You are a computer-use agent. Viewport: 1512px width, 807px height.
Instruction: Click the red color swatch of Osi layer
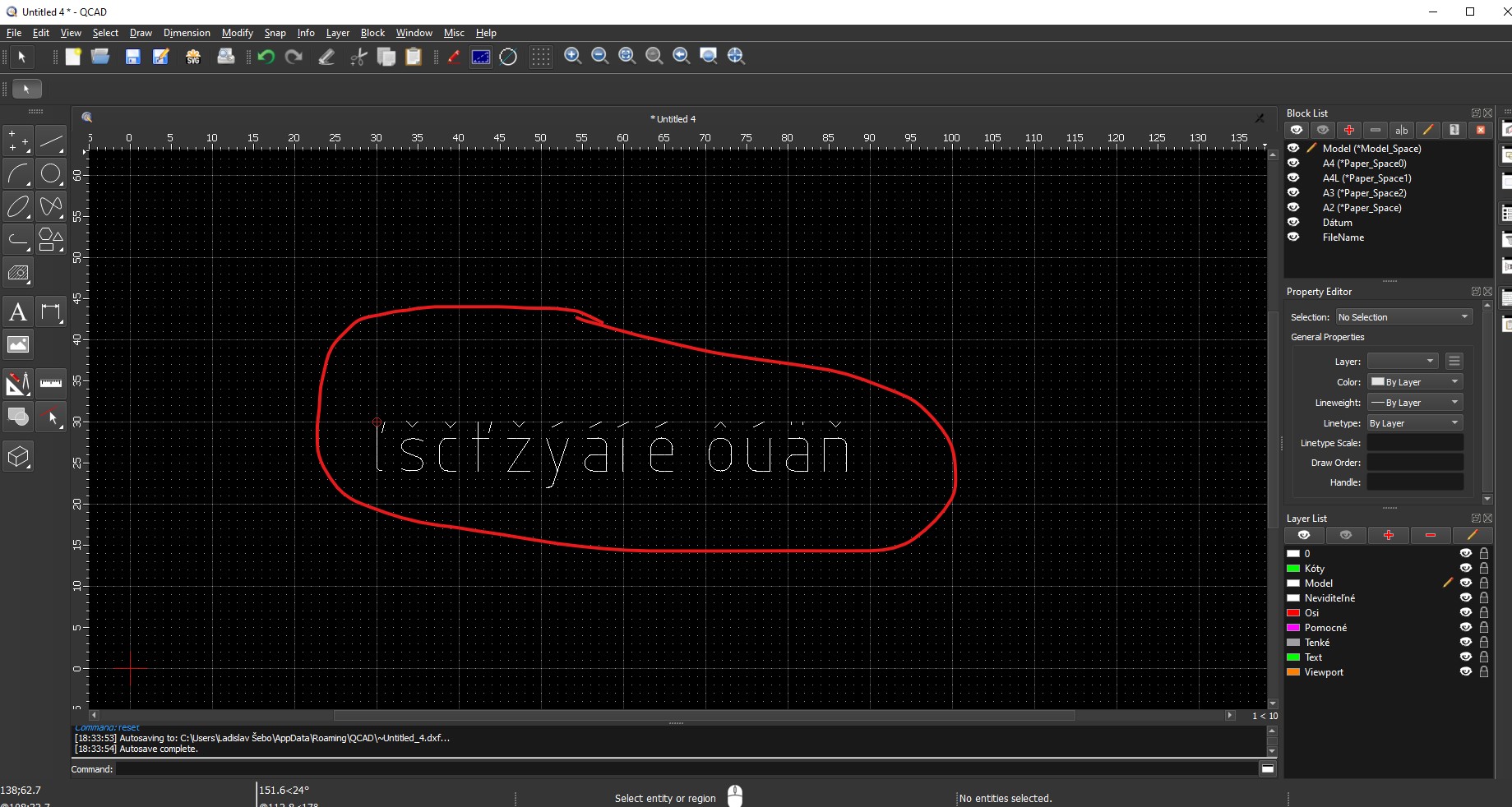1293,613
